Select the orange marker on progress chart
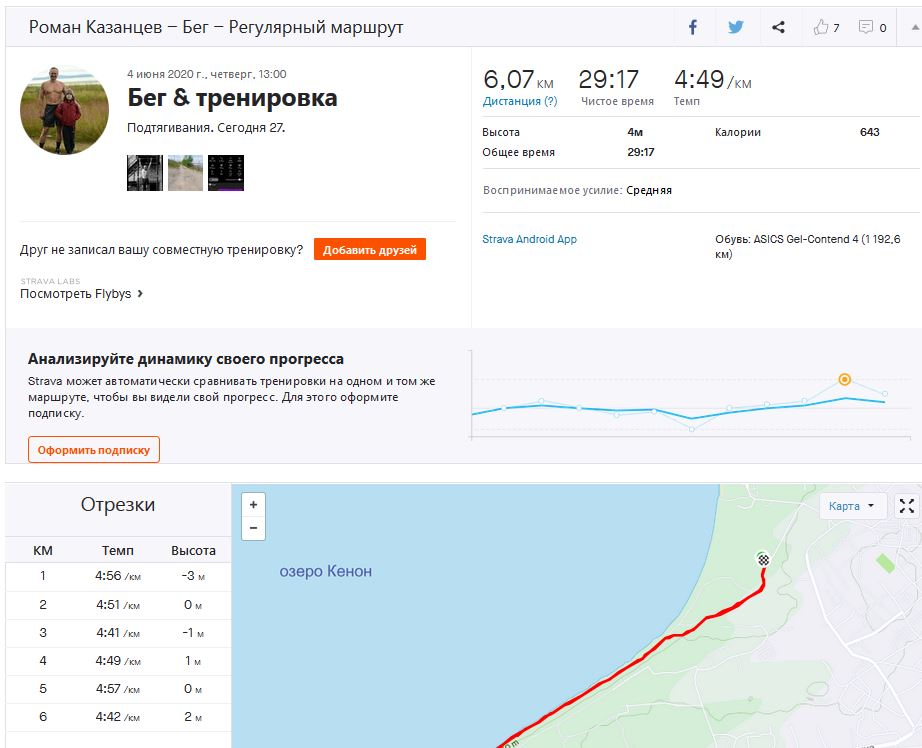922x748 pixels. pyautogui.click(x=845, y=379)
